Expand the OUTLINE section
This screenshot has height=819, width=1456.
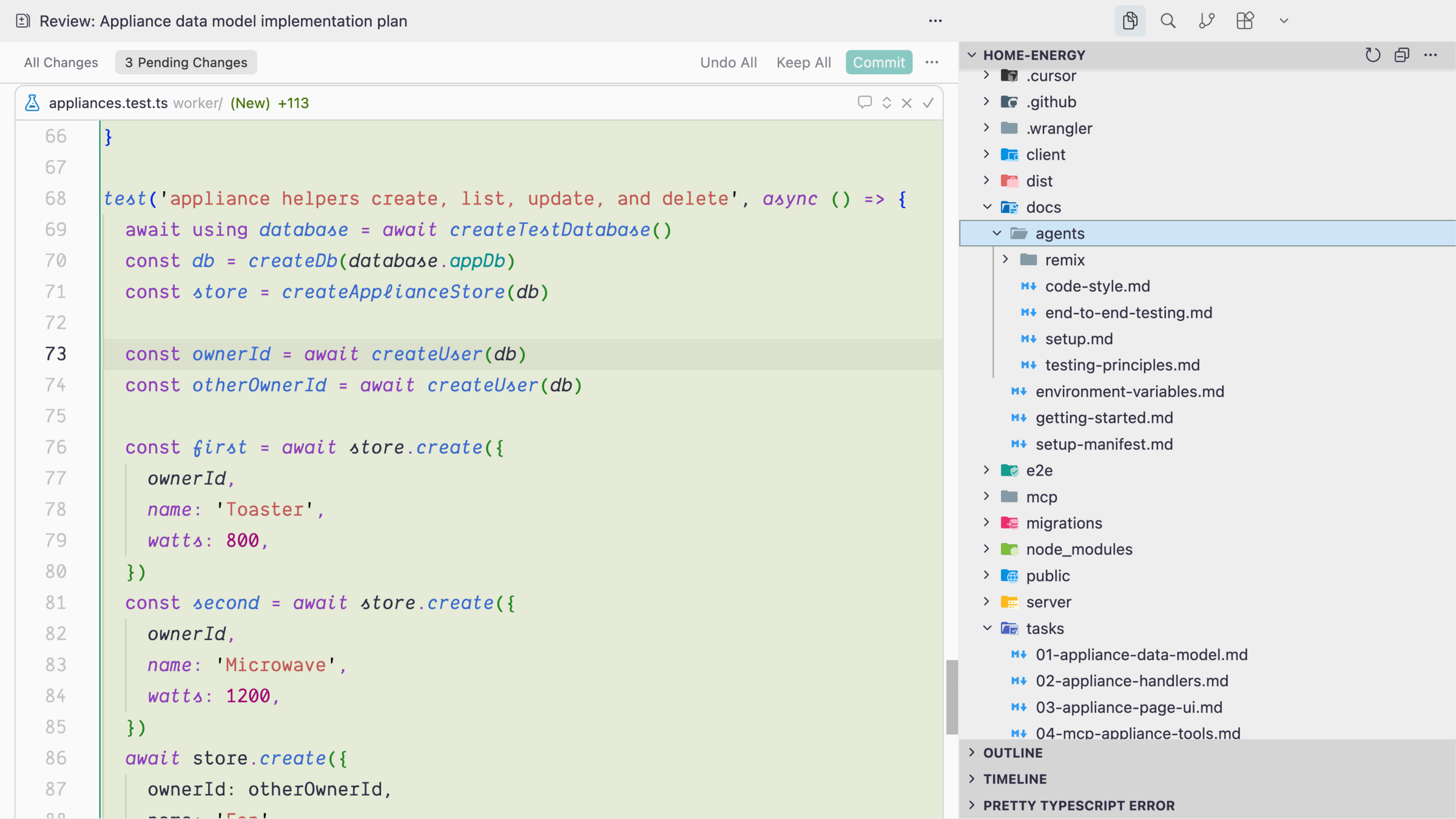point(1013,752)
